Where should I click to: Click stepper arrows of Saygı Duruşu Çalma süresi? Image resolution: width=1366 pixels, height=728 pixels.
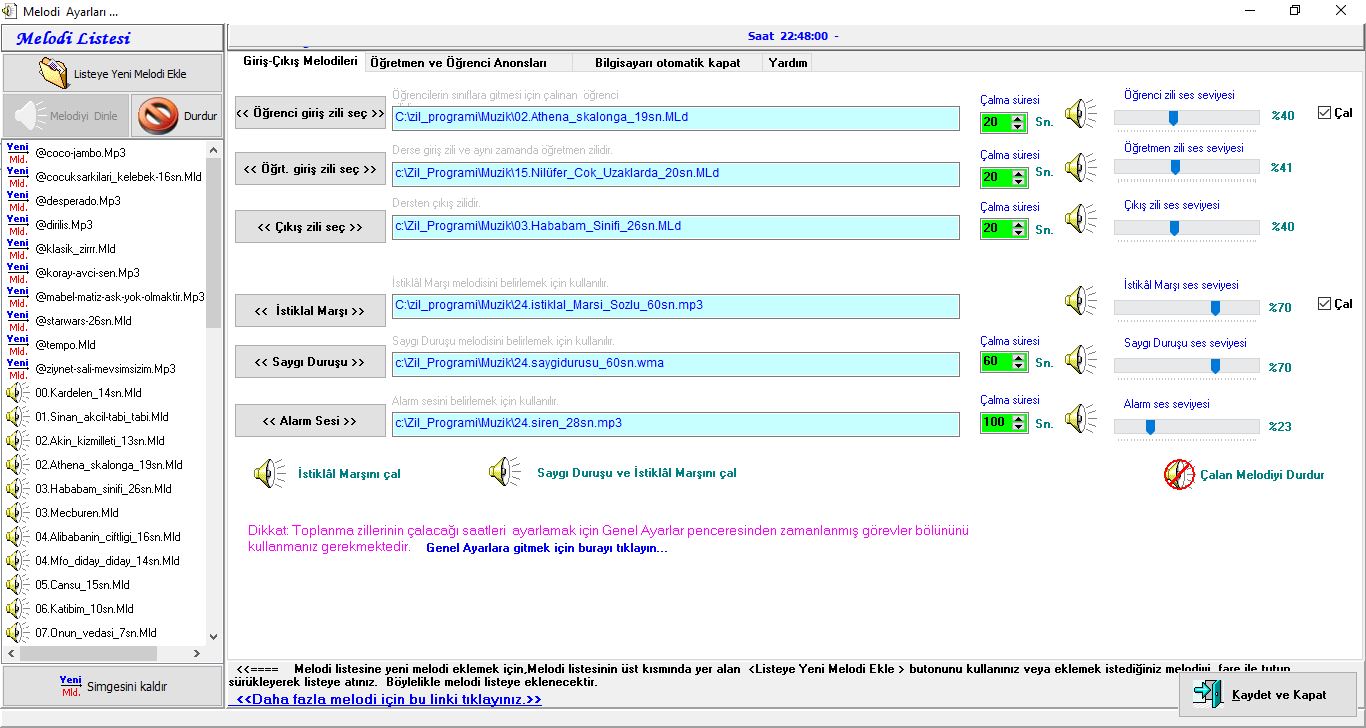[1018, 362]
